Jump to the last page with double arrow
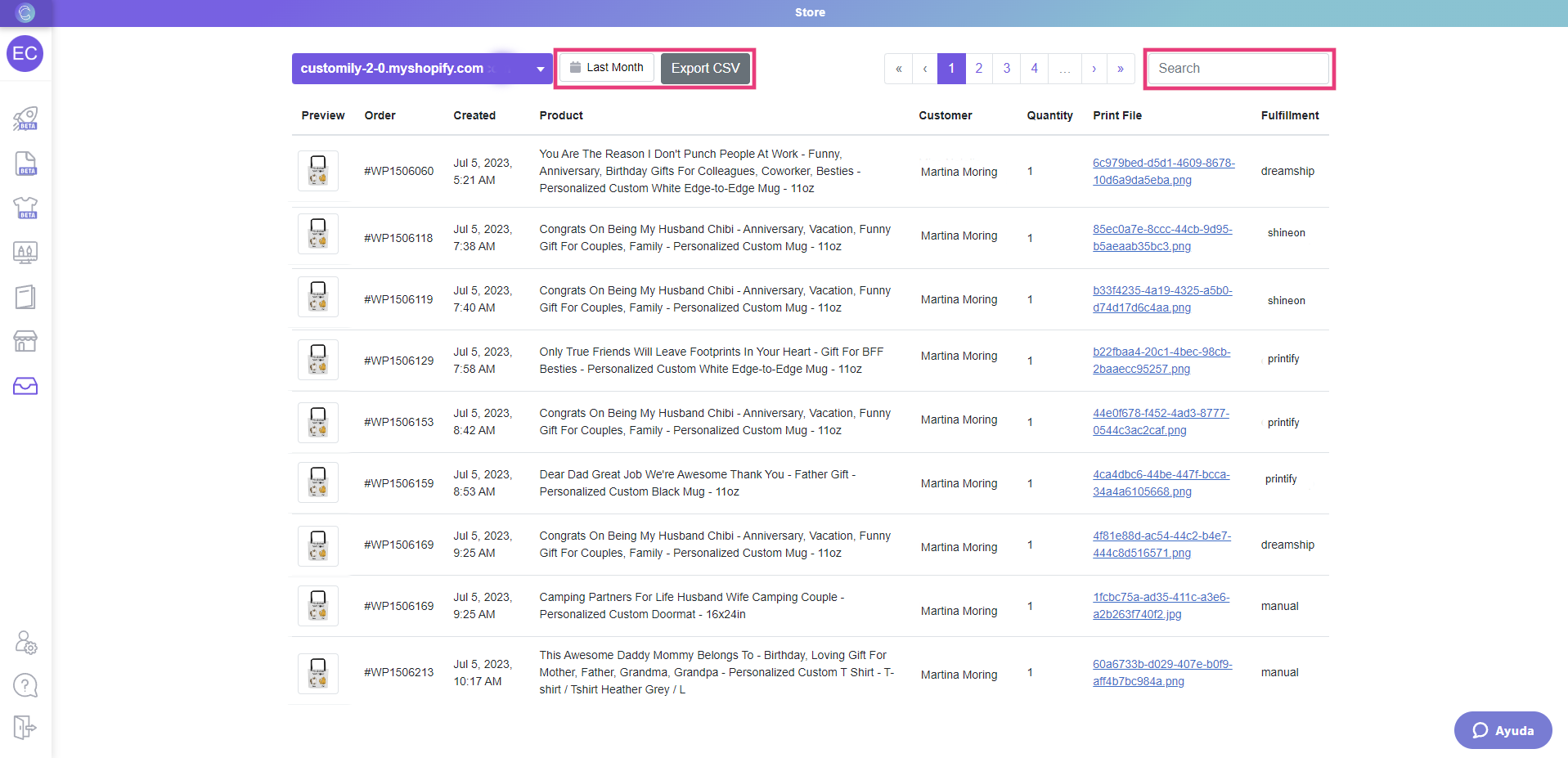The height and width of the screenshot is (758, 1568). pyautogui.click(x=1120, y=69)
